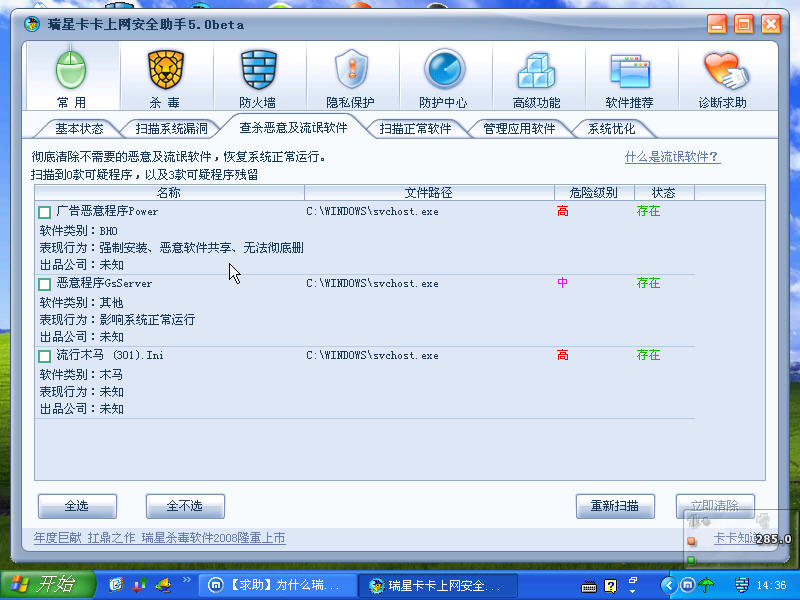Check the 流行木马 (301).Ini checkbox
The width and height of the screenshot is (800, 600).
click(x=45, y=356)
